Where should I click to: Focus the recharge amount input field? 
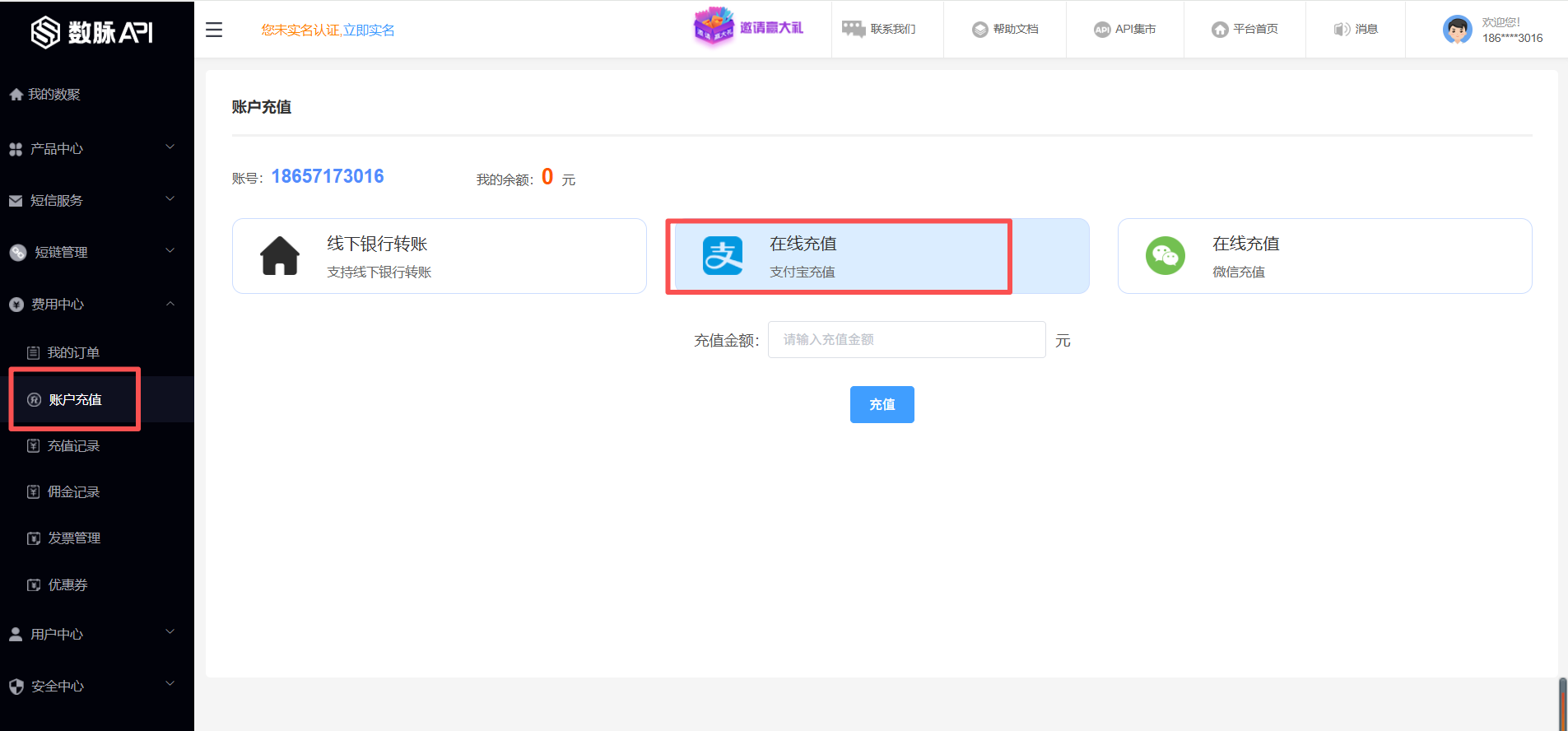(x=906, y=339)
